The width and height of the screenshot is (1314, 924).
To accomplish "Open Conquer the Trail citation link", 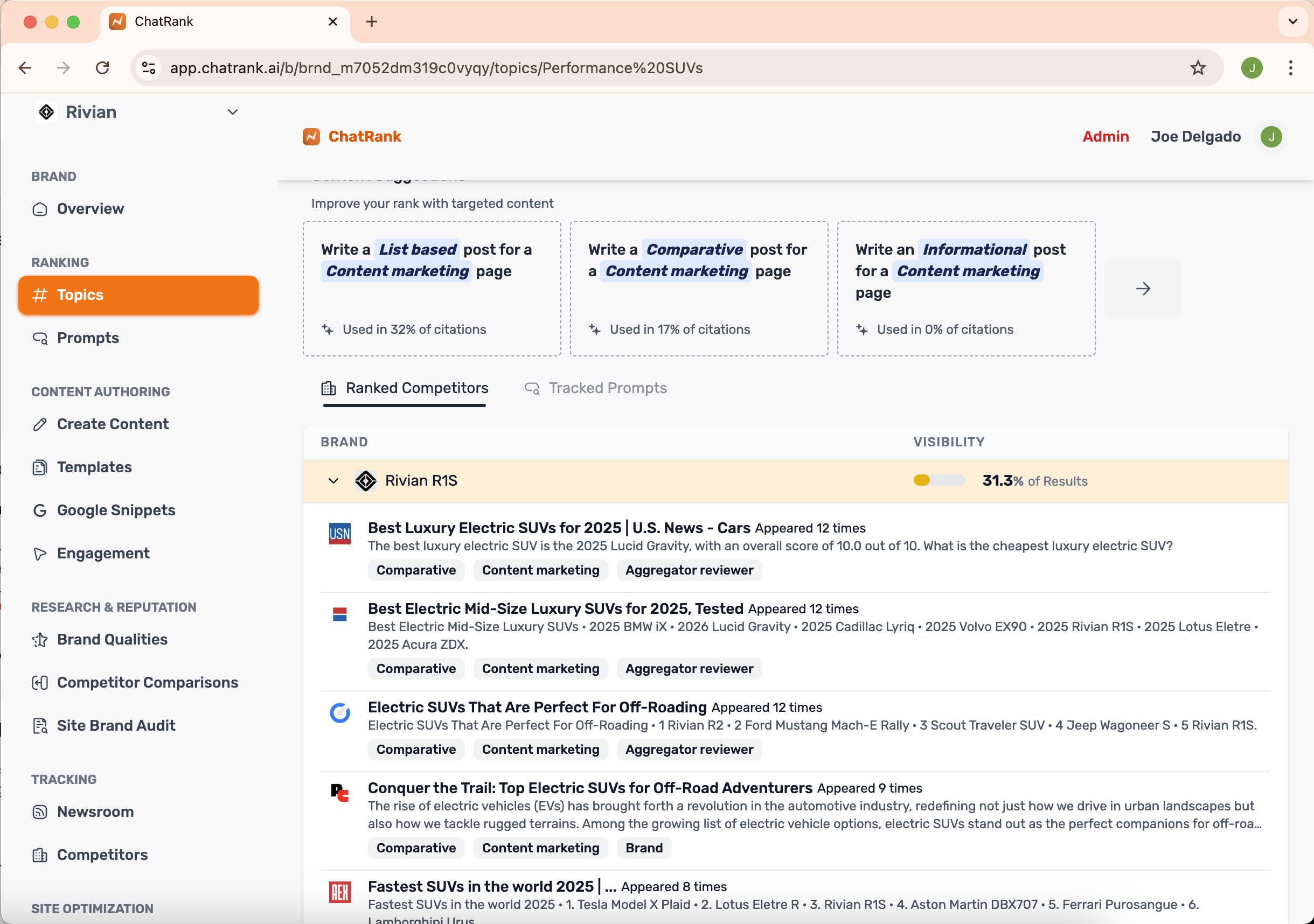I will pyautogui.click(x=590, y=788).
